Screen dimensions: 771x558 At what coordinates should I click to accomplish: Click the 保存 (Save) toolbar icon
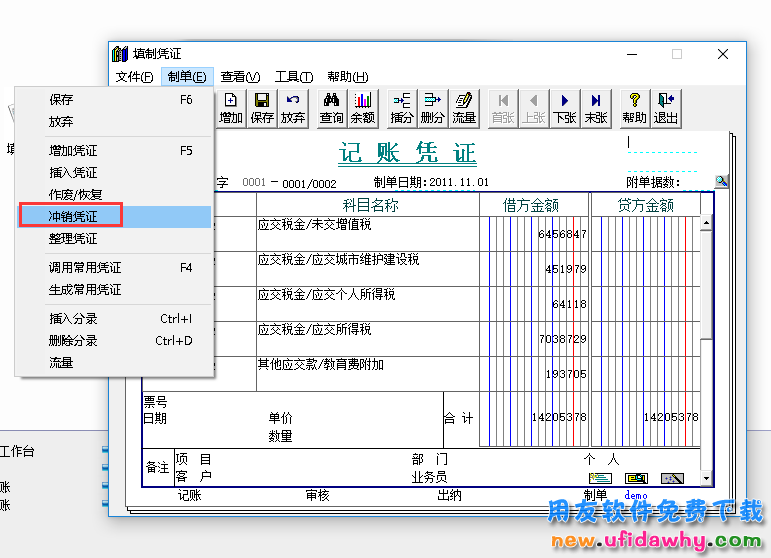pos(262,108)
